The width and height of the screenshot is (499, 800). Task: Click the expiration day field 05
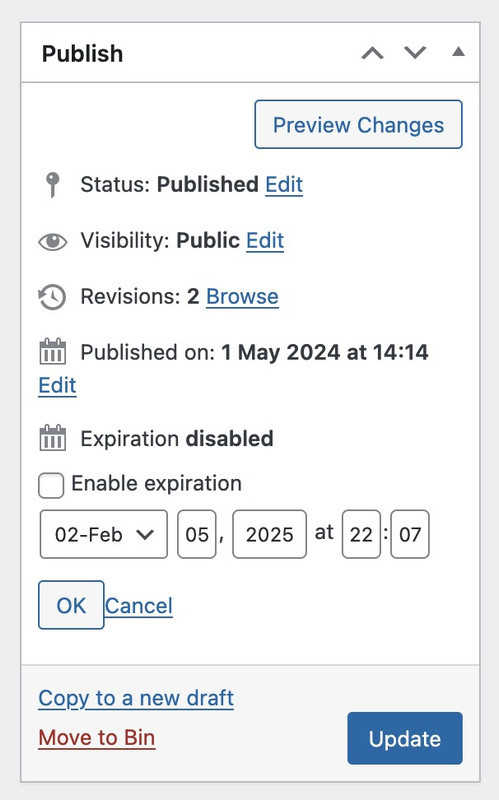click(x=197, y=534)
